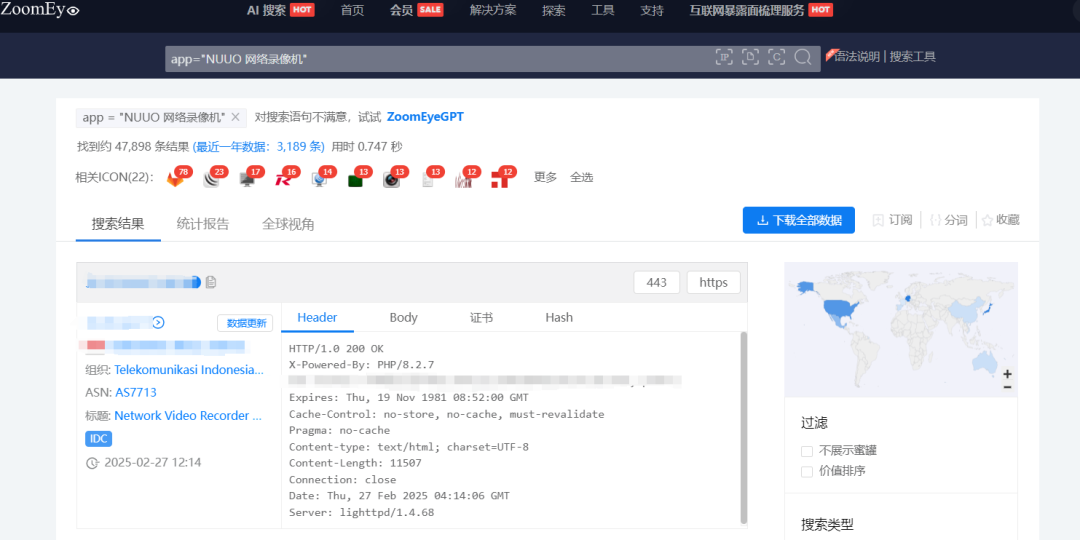Open the 语法说明 link
Viewport: 1080px width, 540px height.
pyautogui.click(x=856, y=57)
